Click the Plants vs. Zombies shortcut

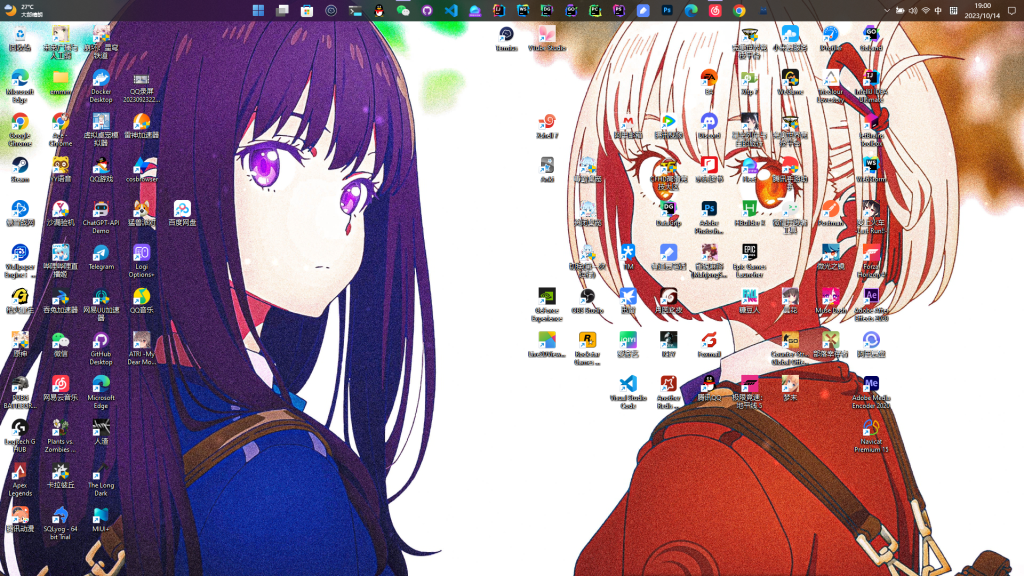pos(60,429)
